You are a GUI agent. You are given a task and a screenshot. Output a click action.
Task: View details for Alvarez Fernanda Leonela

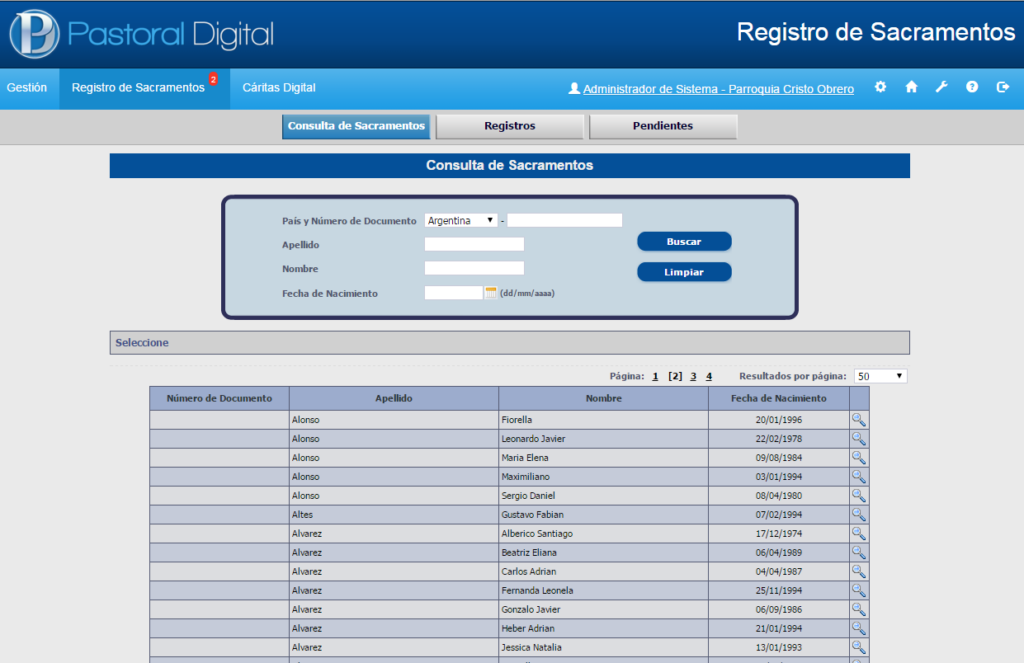859,590
